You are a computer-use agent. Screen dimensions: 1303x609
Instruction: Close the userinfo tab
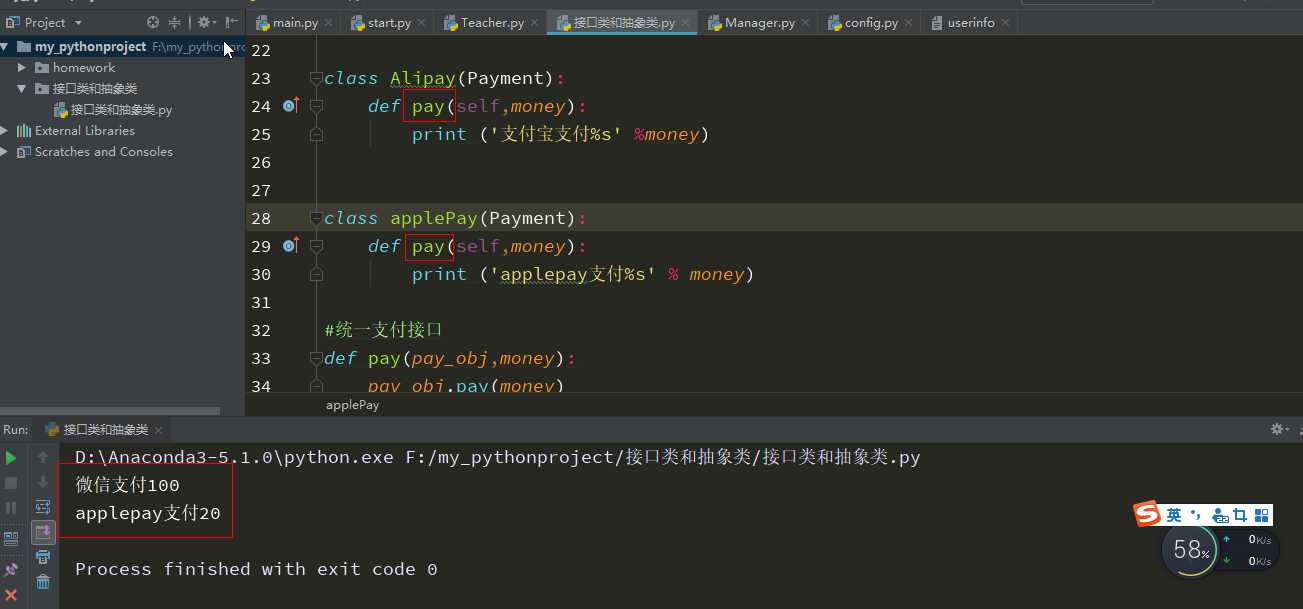tap(1005, 23)
